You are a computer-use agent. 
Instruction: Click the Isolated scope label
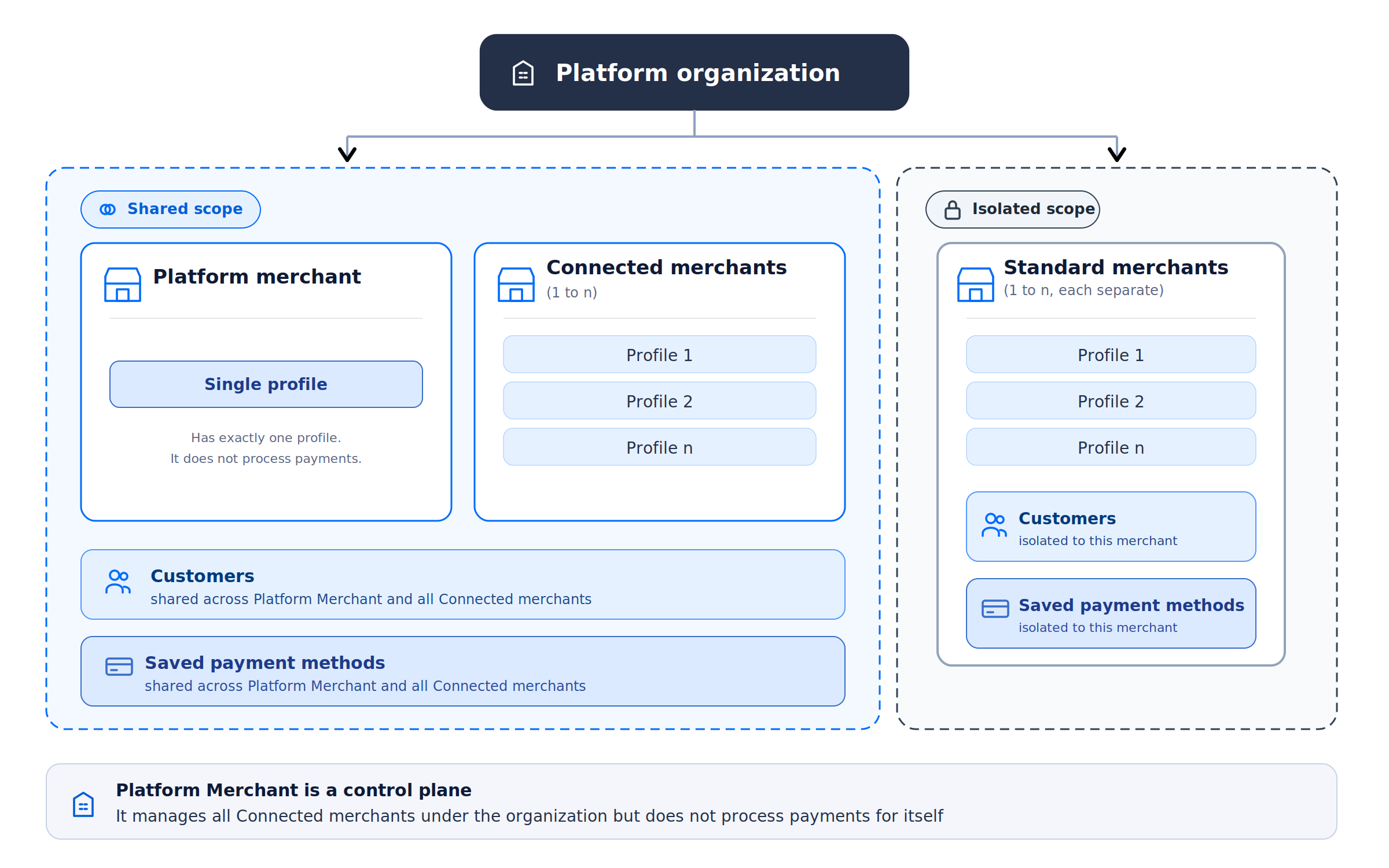tap(1034, 209)
